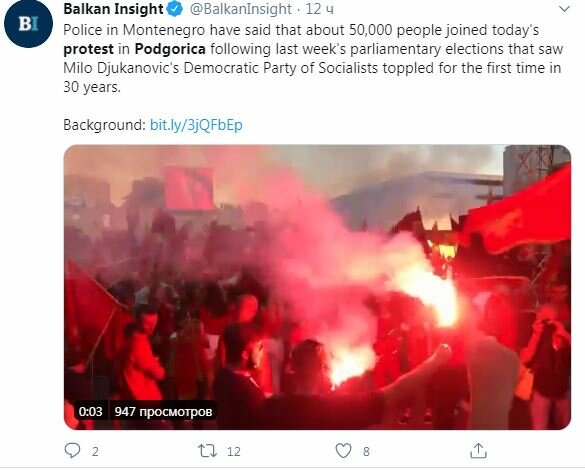Like the tweet with the heart icon
This screenshot has height=470, width=585.
[343, 451]
